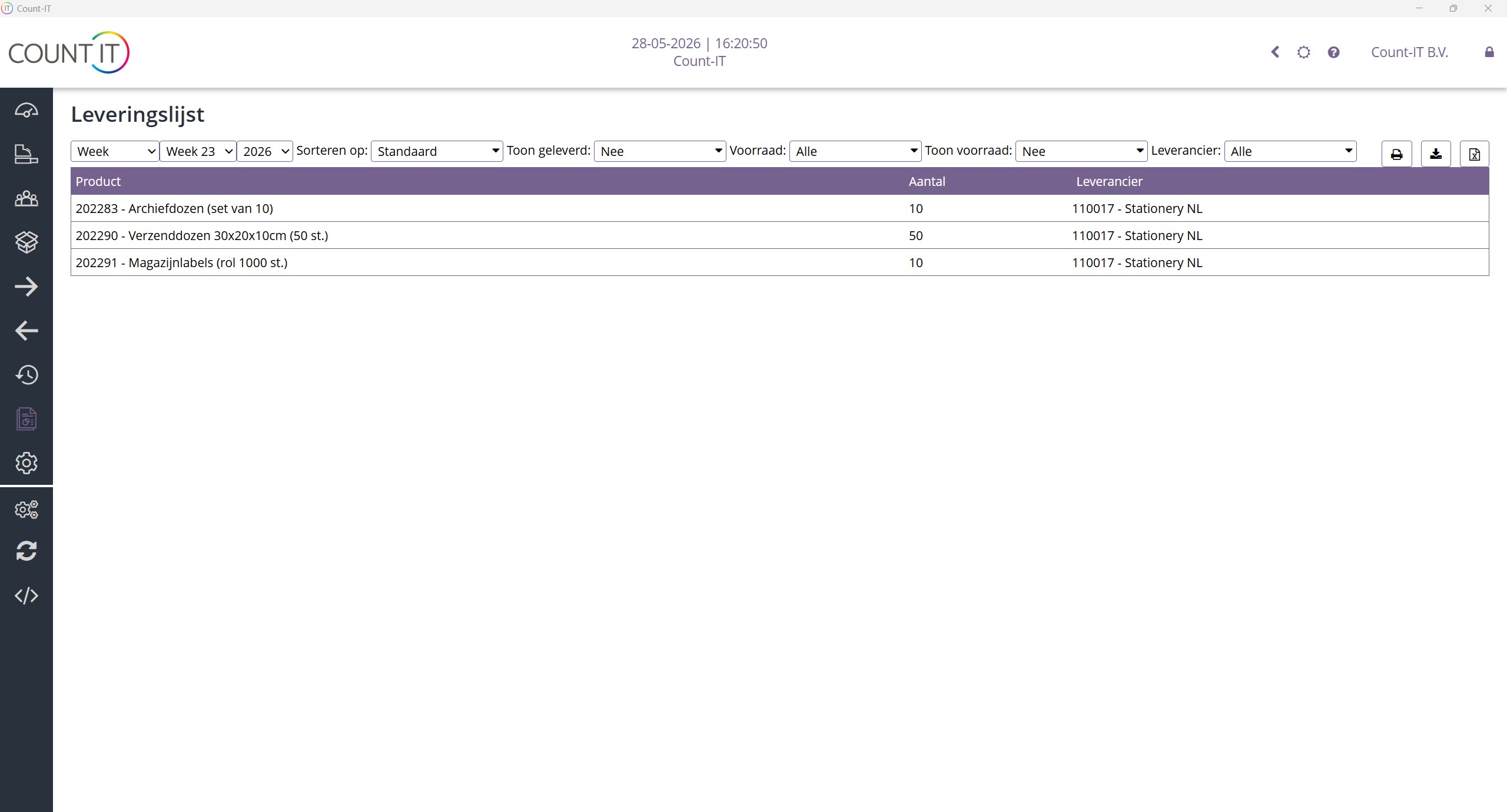Expand the Week 23 dropdown
This screenshot has height=812, width=1507.
198,151
